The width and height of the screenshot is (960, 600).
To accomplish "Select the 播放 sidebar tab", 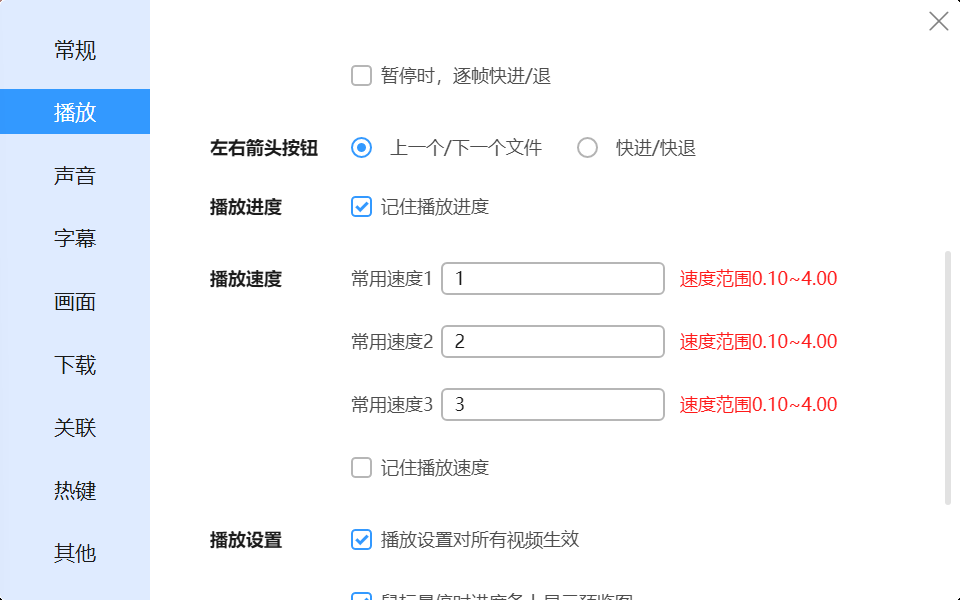I will pyautogui.click(x=74, y=112).
